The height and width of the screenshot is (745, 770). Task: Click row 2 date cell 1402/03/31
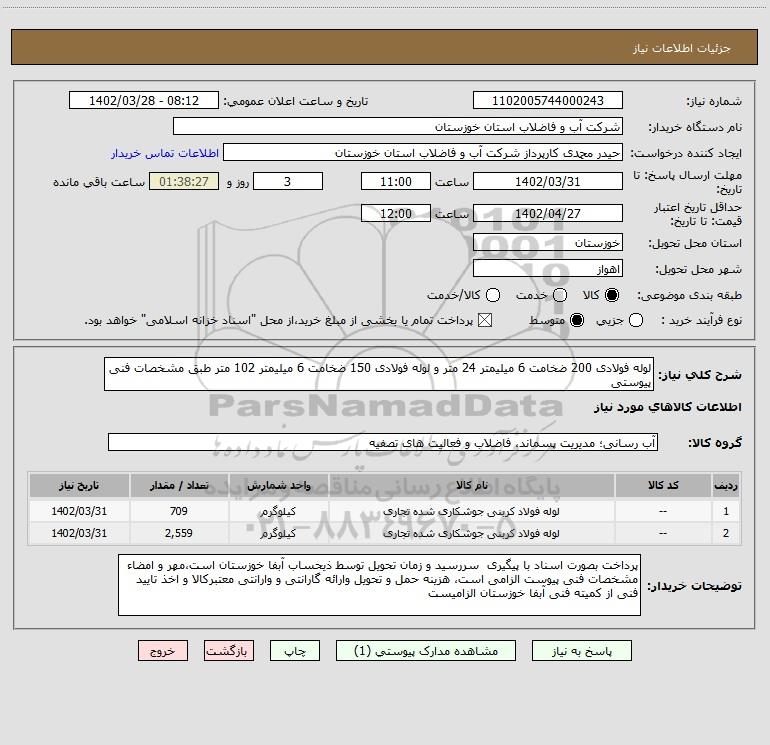tap(79, 533)
